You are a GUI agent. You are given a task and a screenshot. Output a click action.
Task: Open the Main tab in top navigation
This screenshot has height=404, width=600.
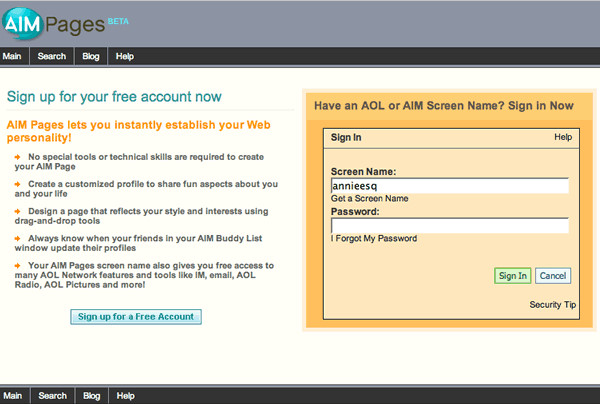click(x=12, y=56)
